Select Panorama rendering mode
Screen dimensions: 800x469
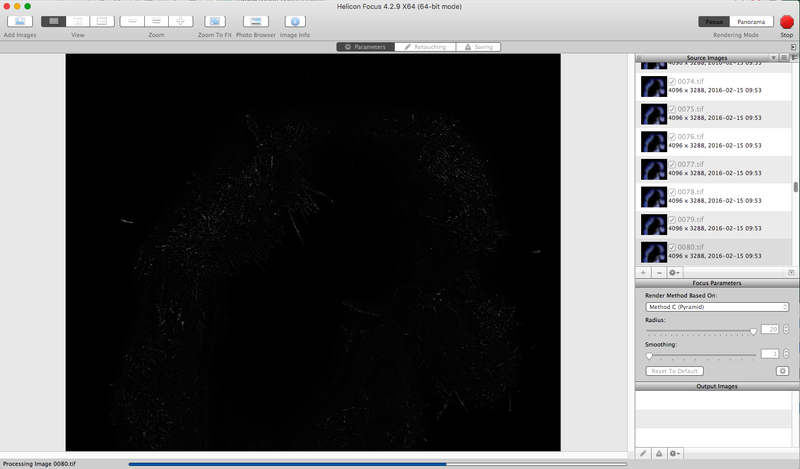751,21
